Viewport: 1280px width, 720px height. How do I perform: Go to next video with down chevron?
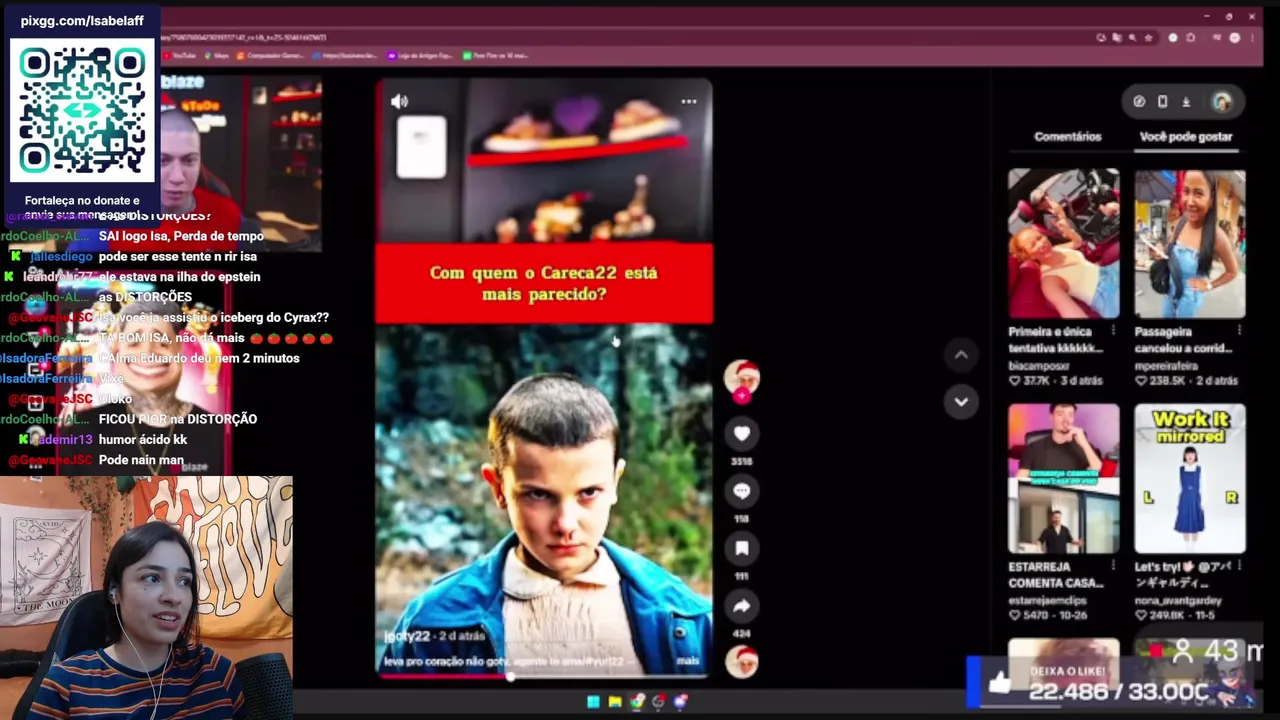pos(961,402)
